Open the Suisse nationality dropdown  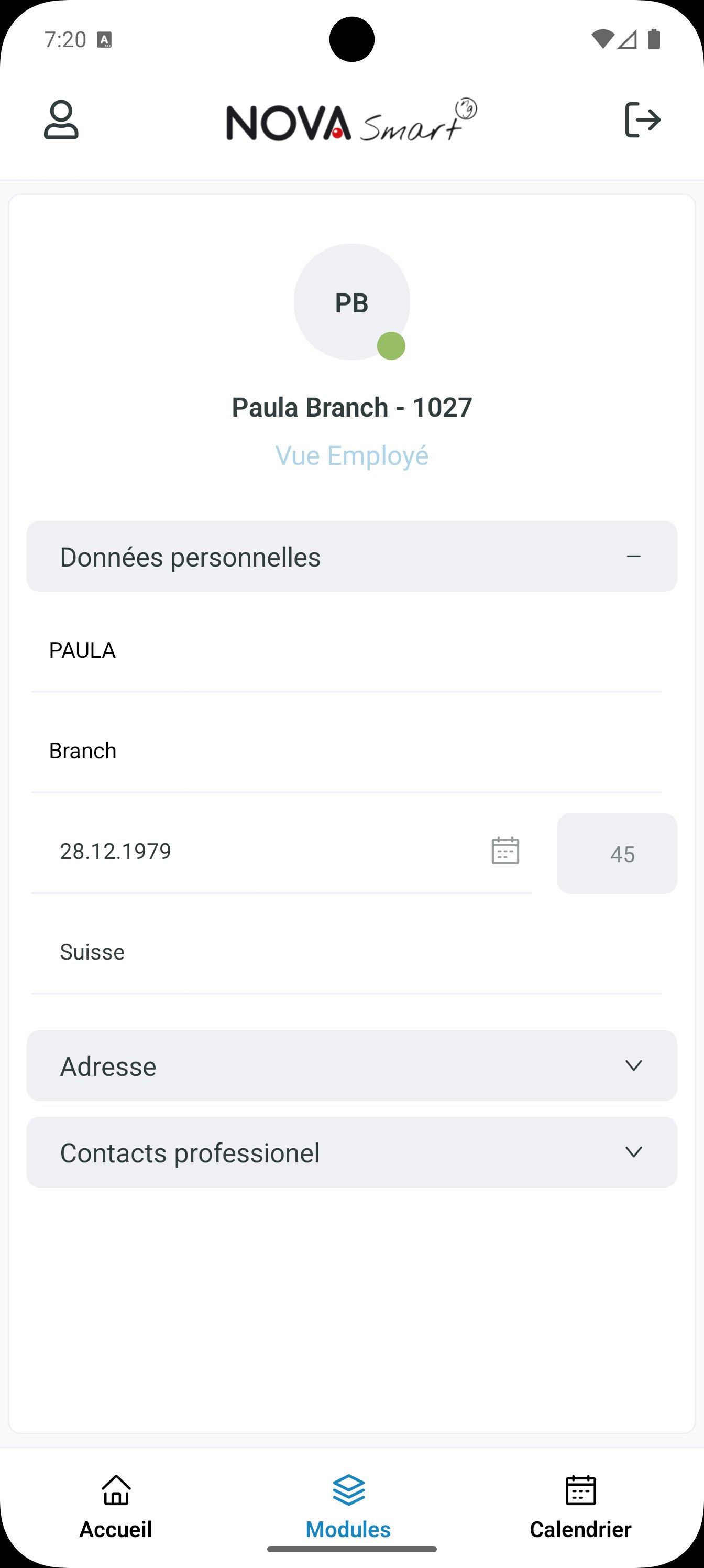(346, 952)
